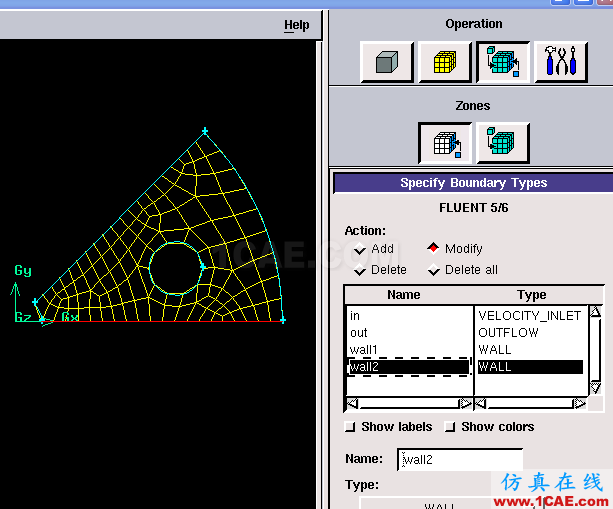The width and height of the screenshot is (613, 509).
Task: Click the red bottom edge of the mesh
Action: [163, 321]
